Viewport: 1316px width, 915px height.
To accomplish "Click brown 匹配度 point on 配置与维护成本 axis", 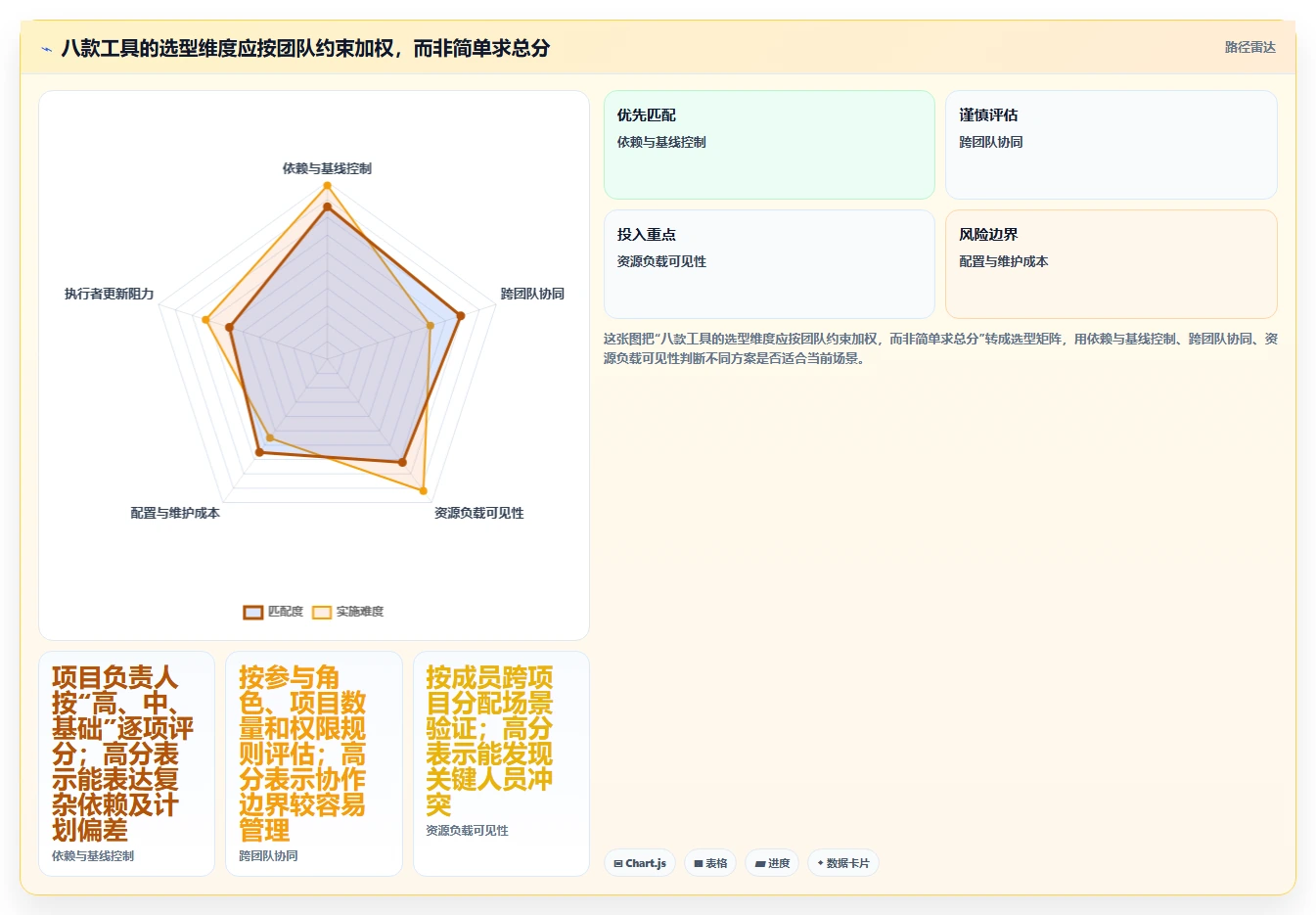I will coord(259,452).
